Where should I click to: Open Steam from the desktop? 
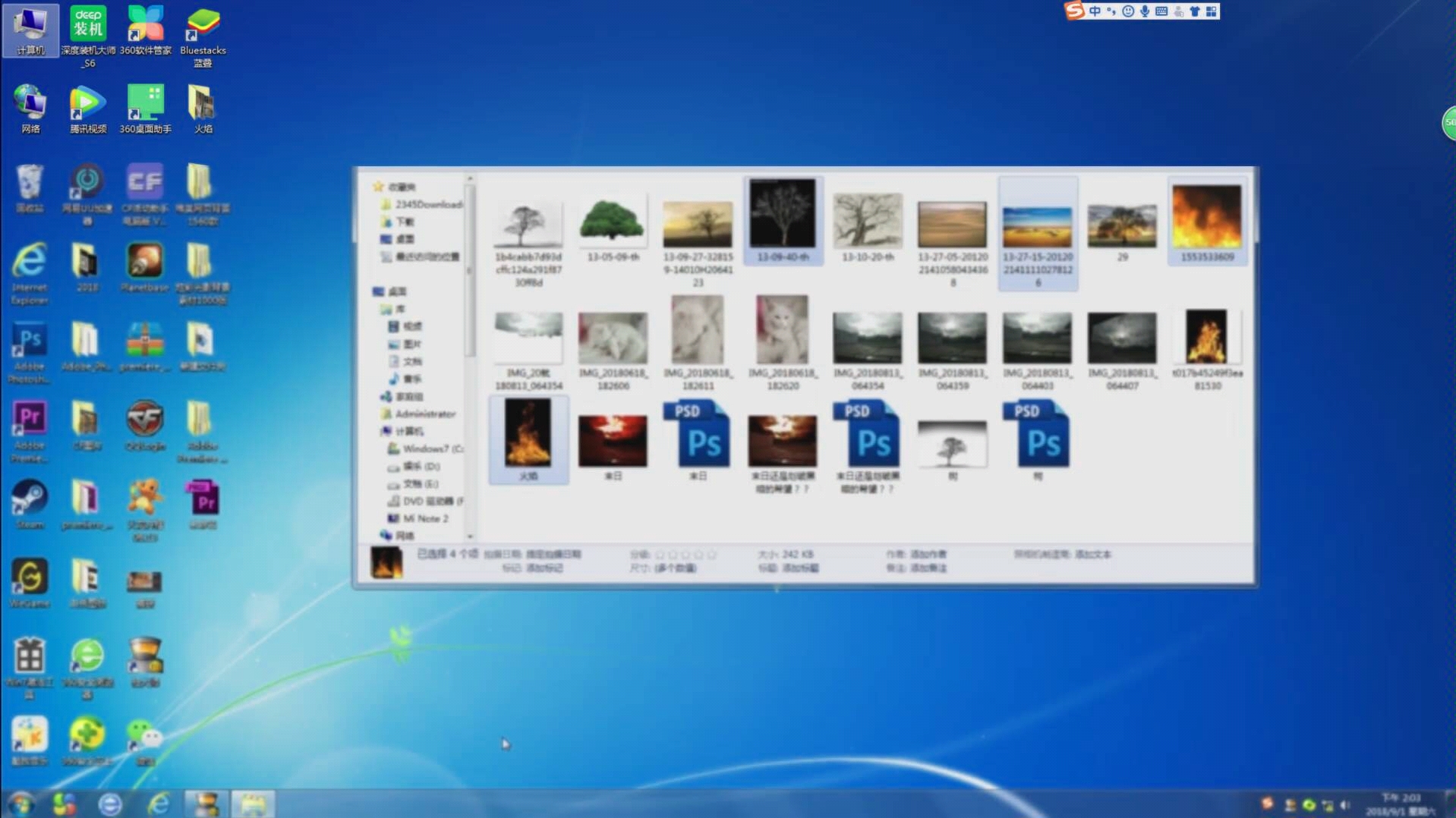pyautogui.click(x=30, y=503)
